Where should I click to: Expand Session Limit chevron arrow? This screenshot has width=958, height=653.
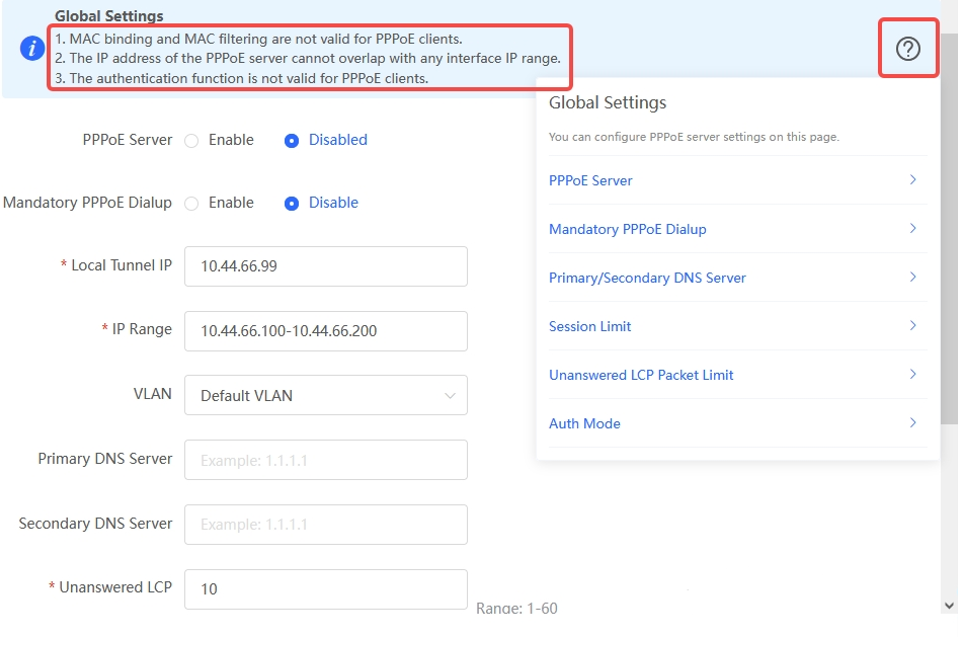[x=912, y=326]
